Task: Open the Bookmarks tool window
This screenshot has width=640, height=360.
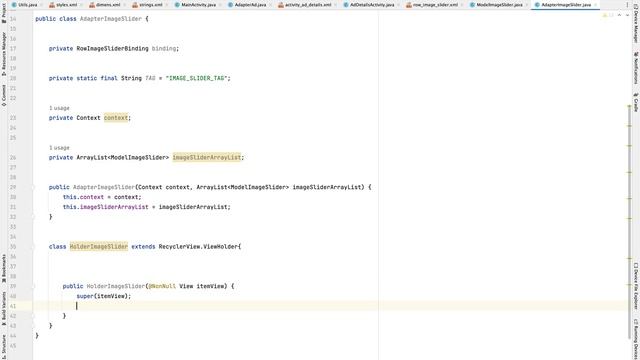Action: [x=4, y=269]
